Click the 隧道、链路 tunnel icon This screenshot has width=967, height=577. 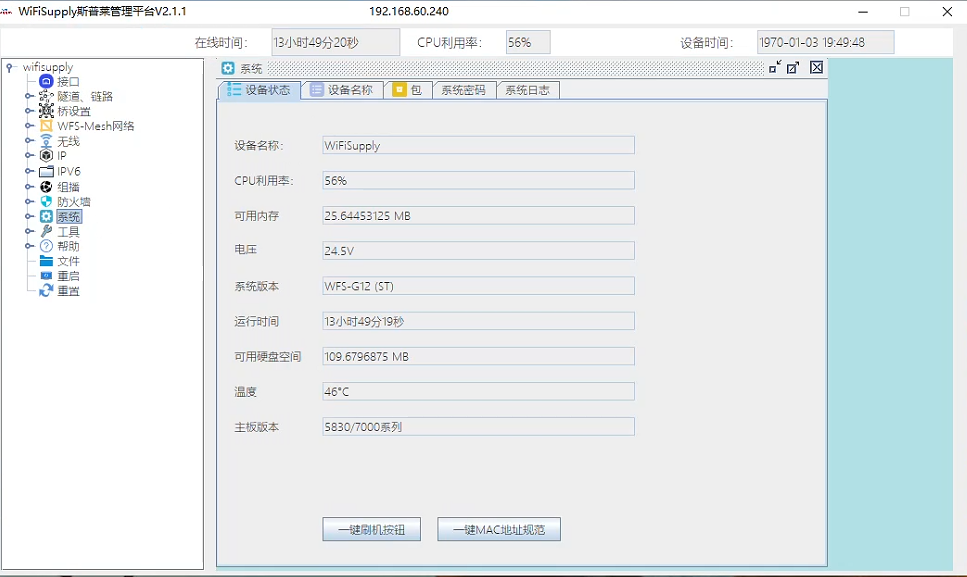click(x=46, y=96)
